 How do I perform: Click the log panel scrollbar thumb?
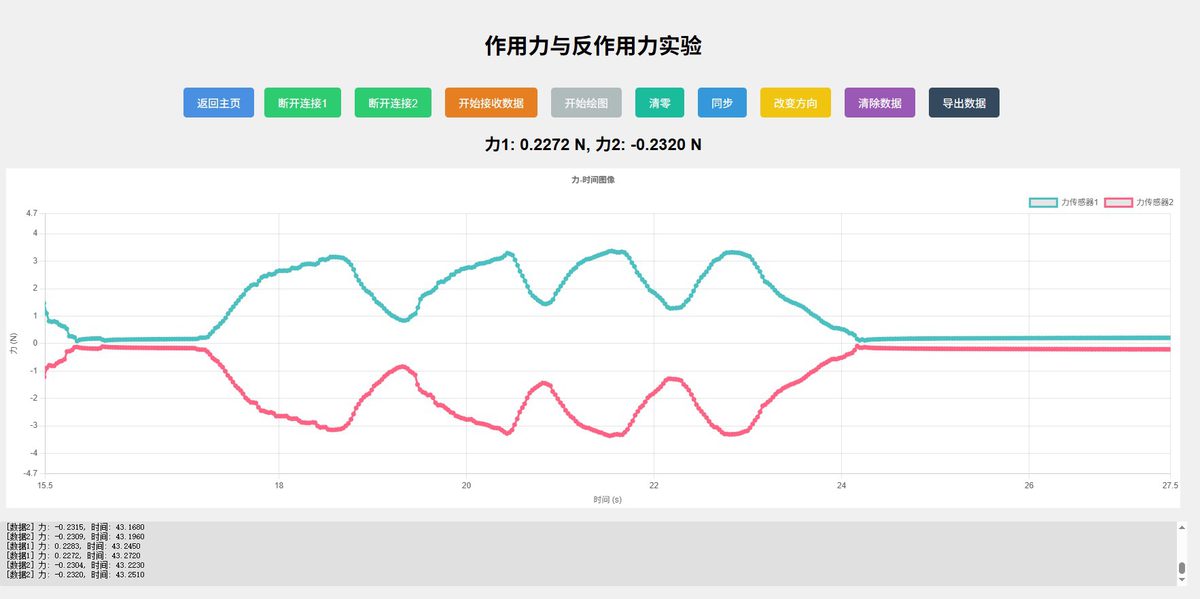coord(1182,569)
